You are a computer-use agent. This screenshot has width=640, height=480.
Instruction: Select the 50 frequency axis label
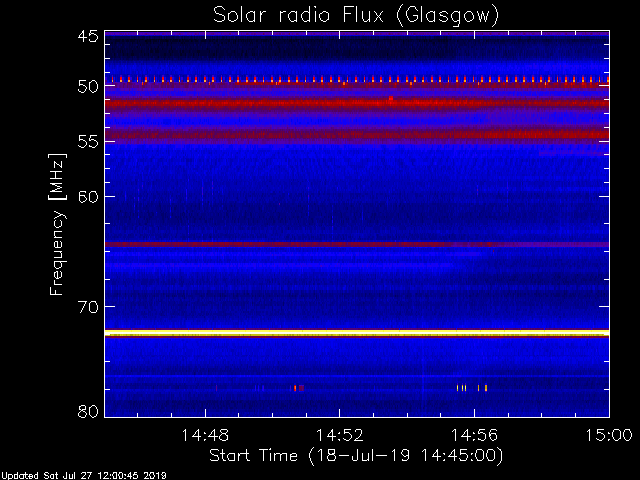pyautogui.click(x=88, y=86)
